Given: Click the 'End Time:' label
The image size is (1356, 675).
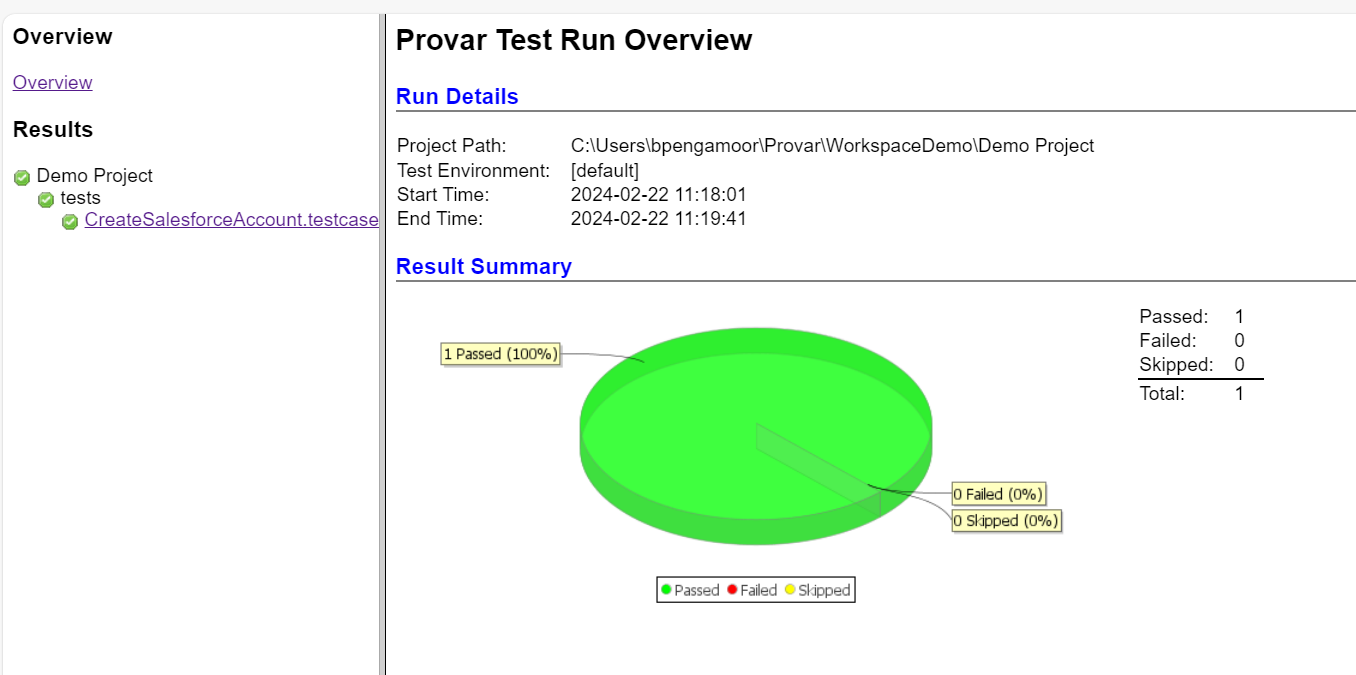Looking at the screenshot, I should 440,218.
